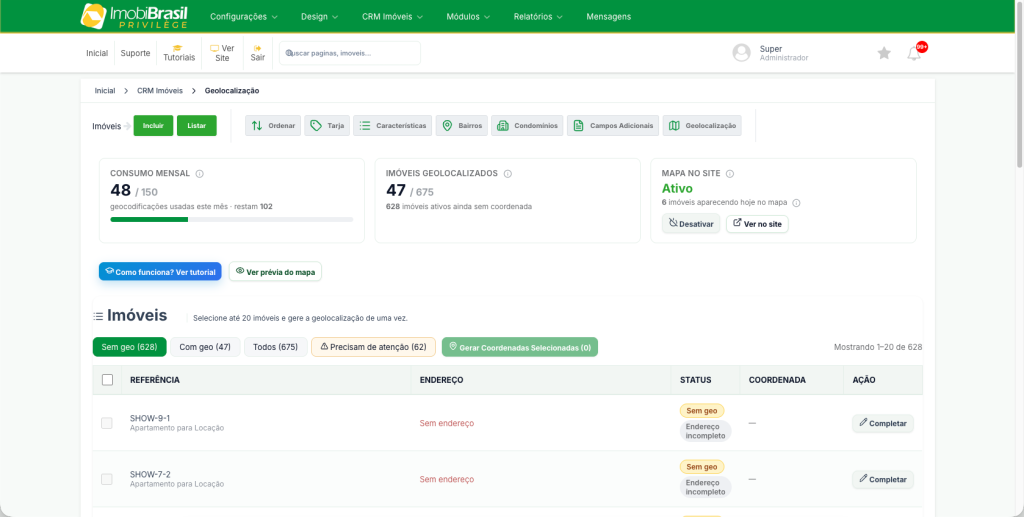Click the search magnifier icon

click(289, 54)
